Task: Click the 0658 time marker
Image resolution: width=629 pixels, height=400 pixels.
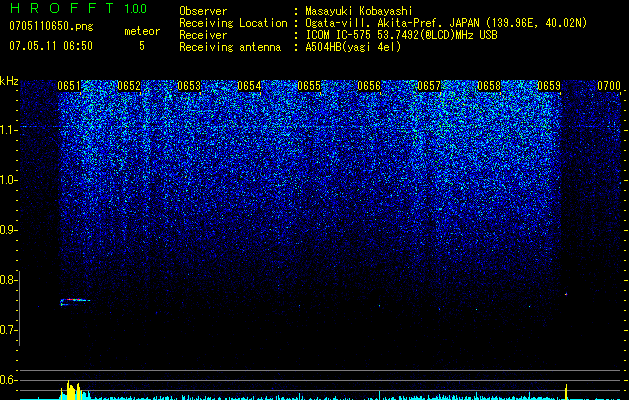Action: 489,86
